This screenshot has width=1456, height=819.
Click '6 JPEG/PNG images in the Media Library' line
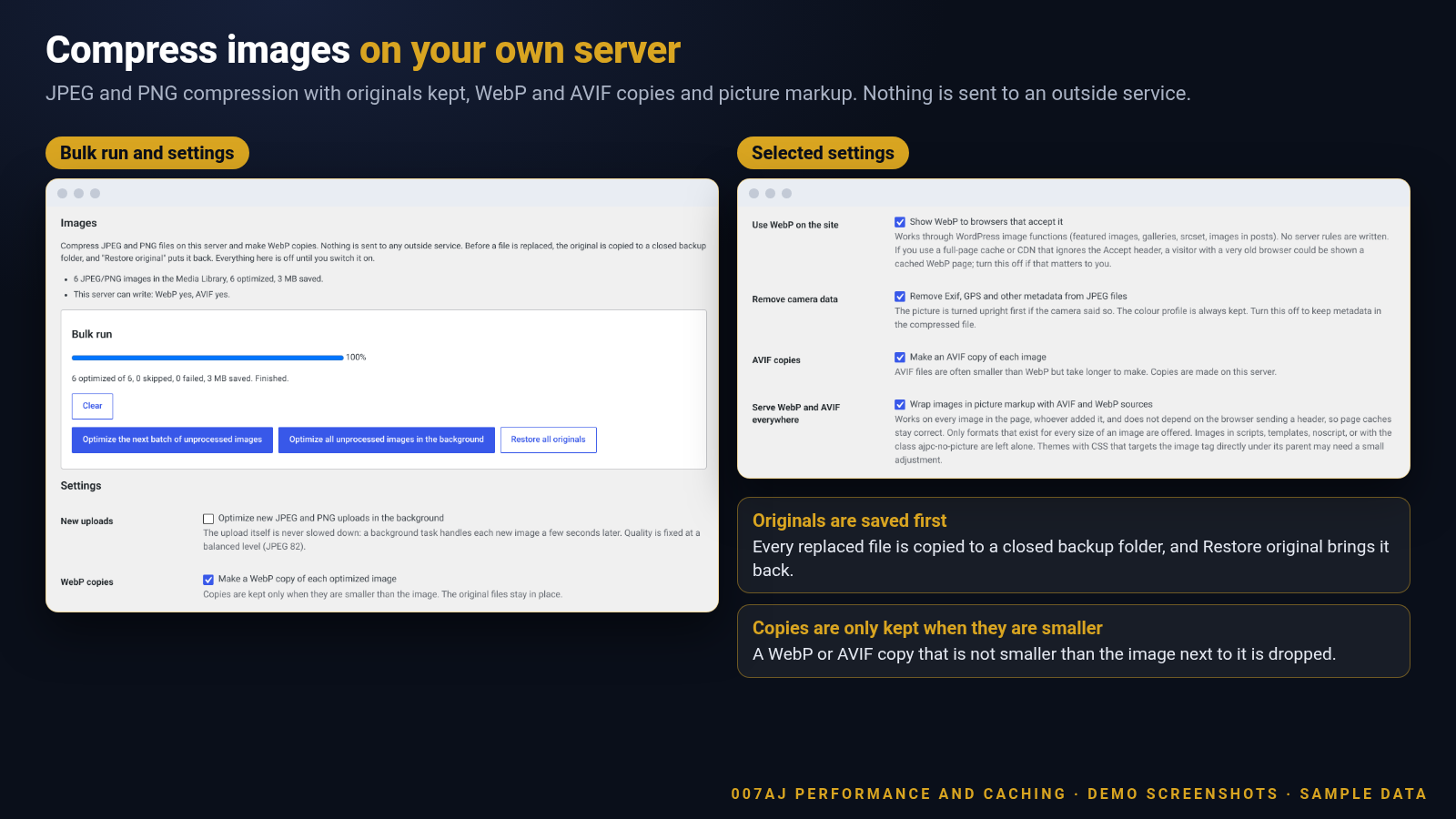click(x=198, y=279)
